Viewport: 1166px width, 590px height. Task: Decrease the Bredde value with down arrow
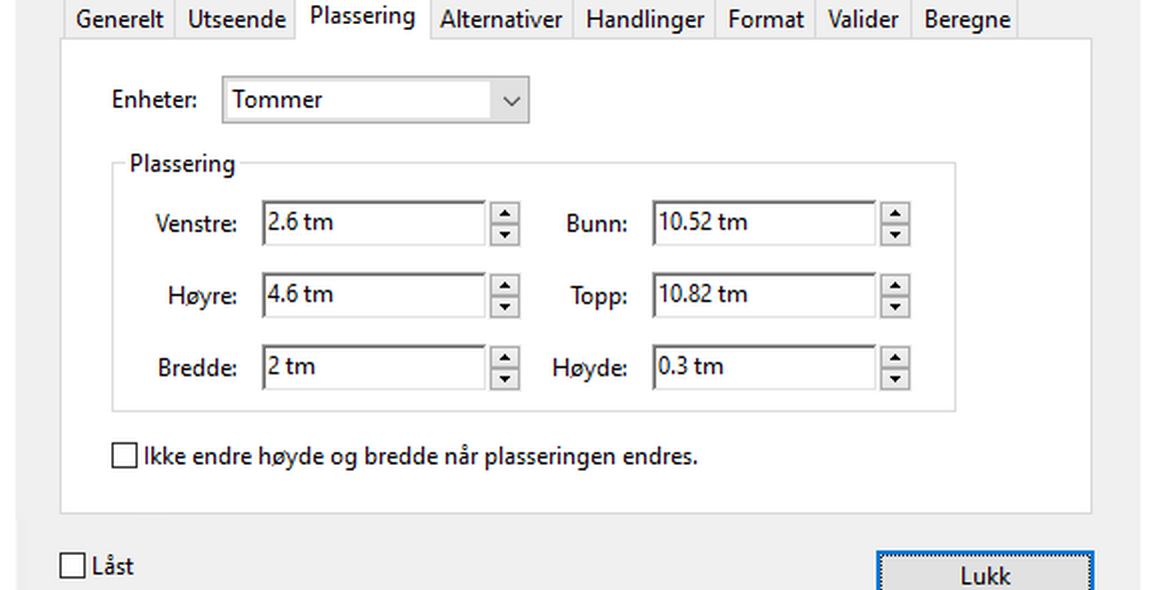(x=505, y=379)
